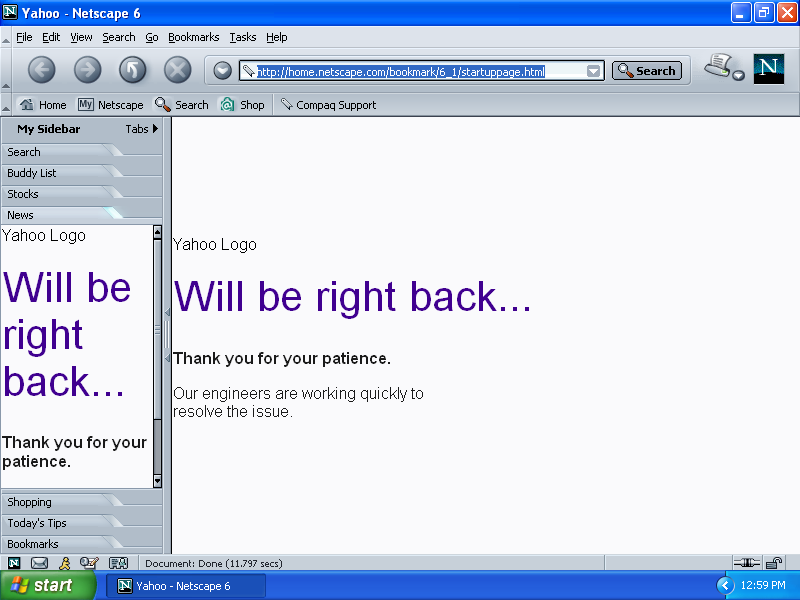Image resolution: width=800 pixels, height=600 pixels.
Task: Open the Edit menu
Action: click(x=51, y=37)
